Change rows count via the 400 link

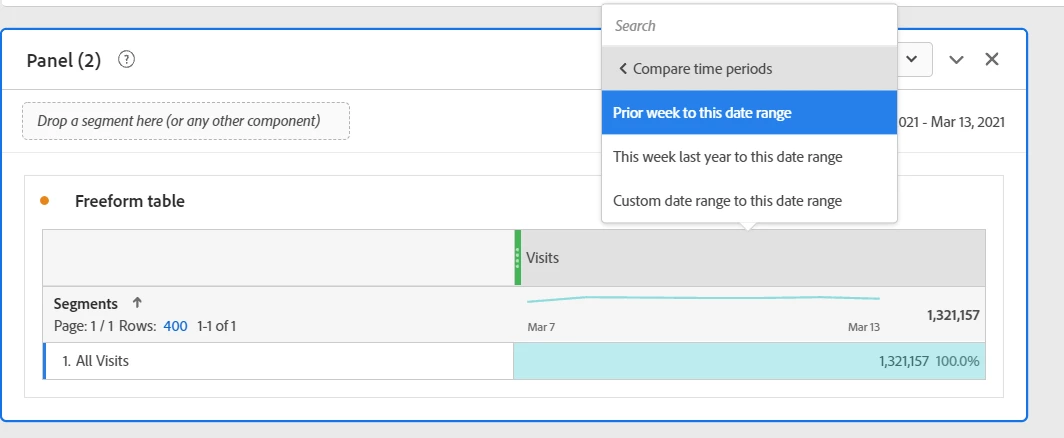[x=175, y=326]
